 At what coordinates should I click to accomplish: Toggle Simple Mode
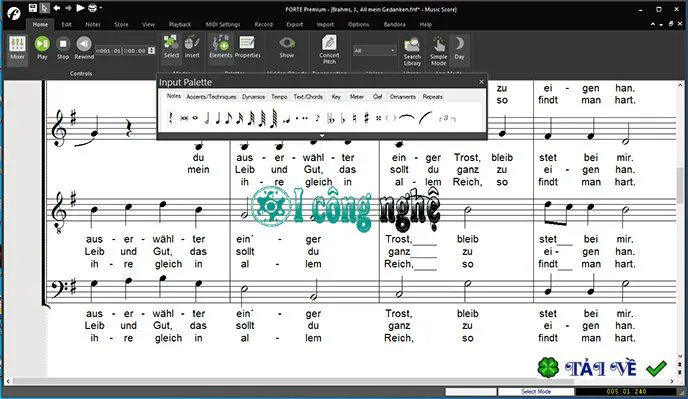(438, 51)
